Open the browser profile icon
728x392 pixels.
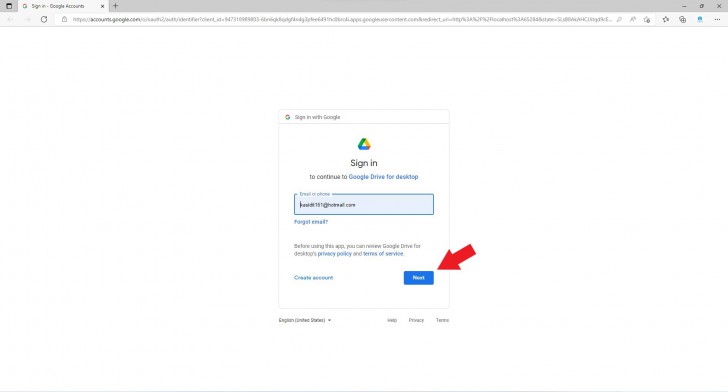700,20
